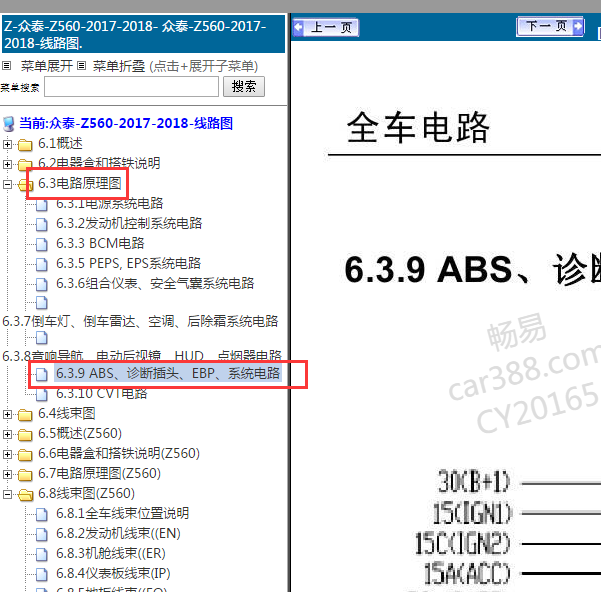The height and width of the screenshot is (592, 601).
Task: Open 6.8.4仪表板线束(IP) page
Action: (113, 573)
